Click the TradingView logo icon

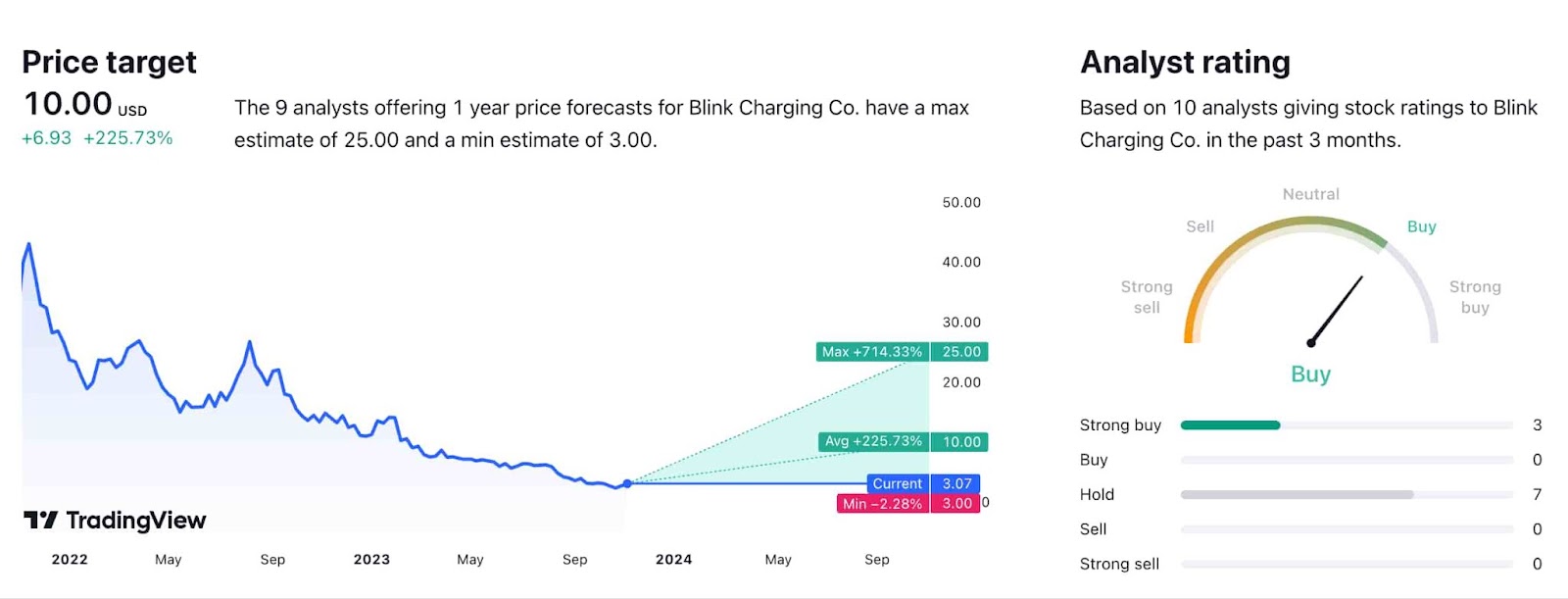coord(40,520)
